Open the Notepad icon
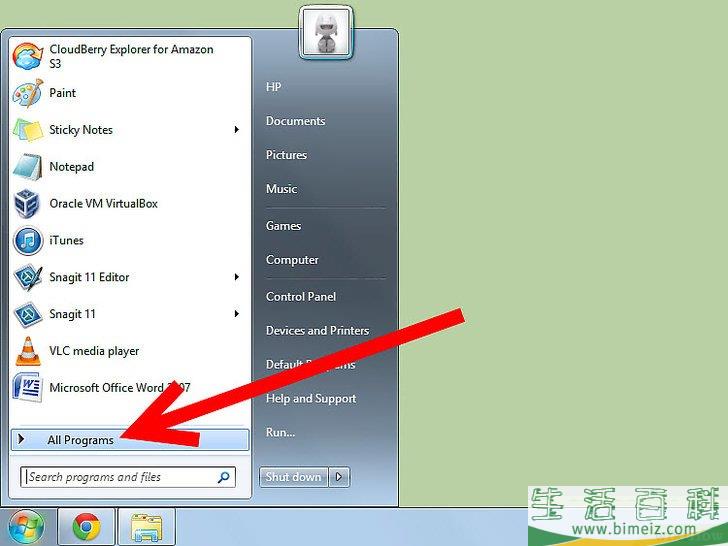This screenshot has height=546, width=728. tap(28, 167)
